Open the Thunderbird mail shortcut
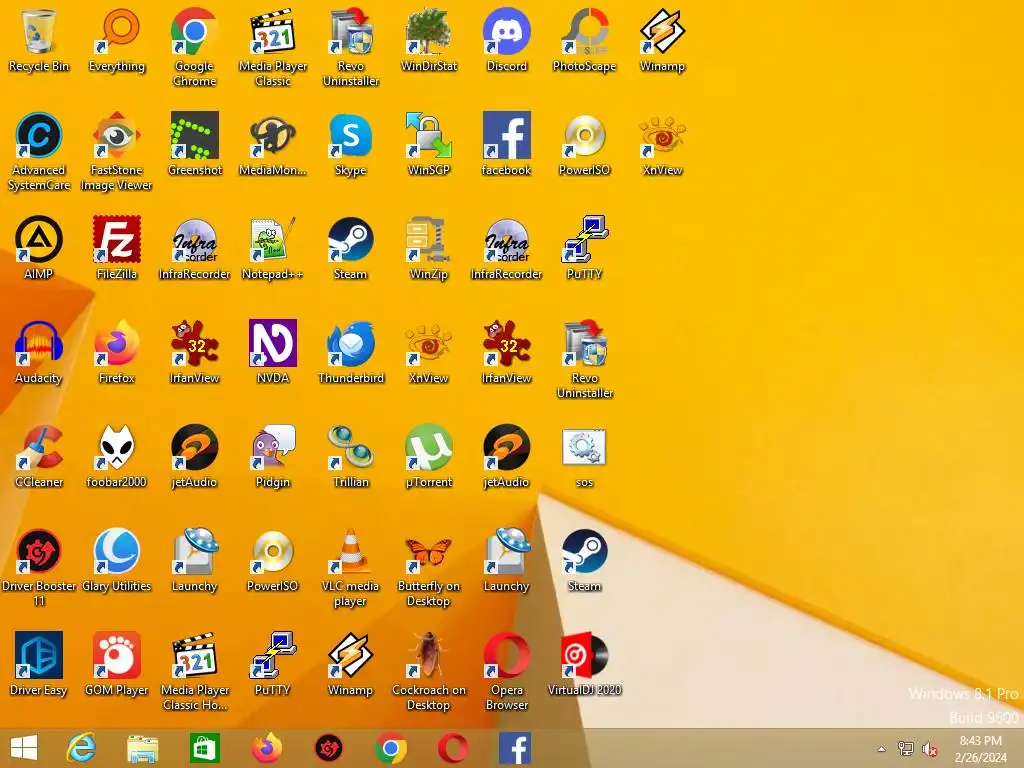1024x768 pixels. point(351,353)
